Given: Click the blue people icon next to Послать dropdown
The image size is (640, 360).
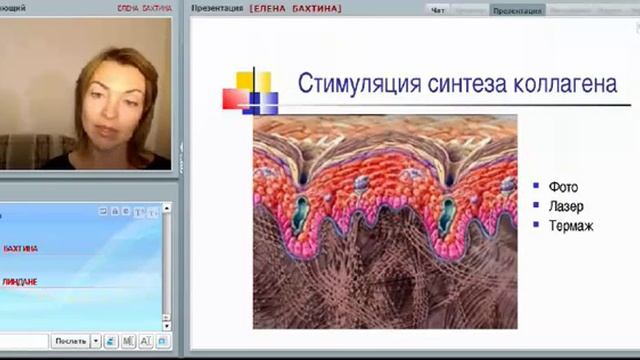Looking at the screenshot, I should (111, 341).
